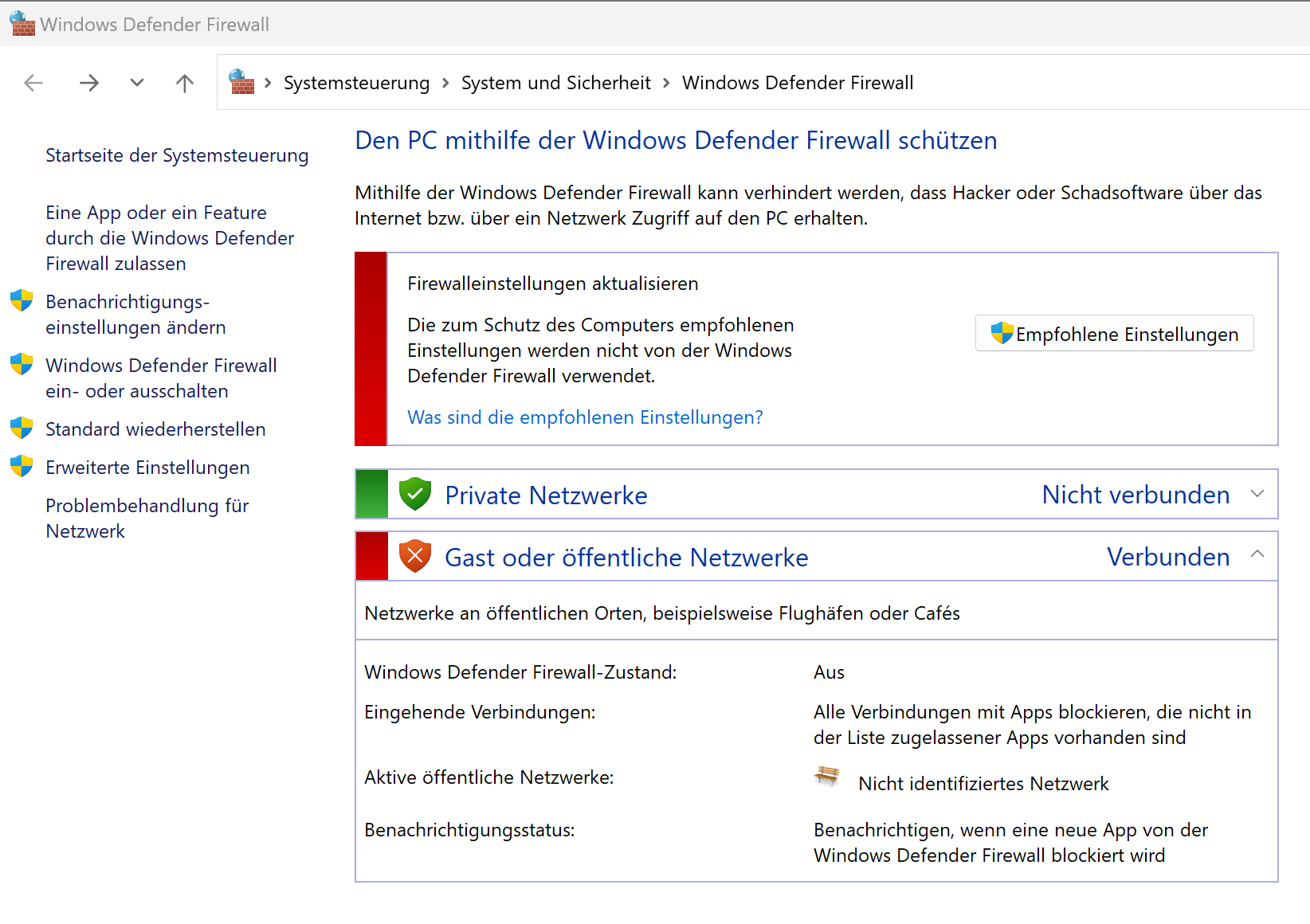Open Windows Defender Firewall ein- oder ausschalten

coord(161,378)
